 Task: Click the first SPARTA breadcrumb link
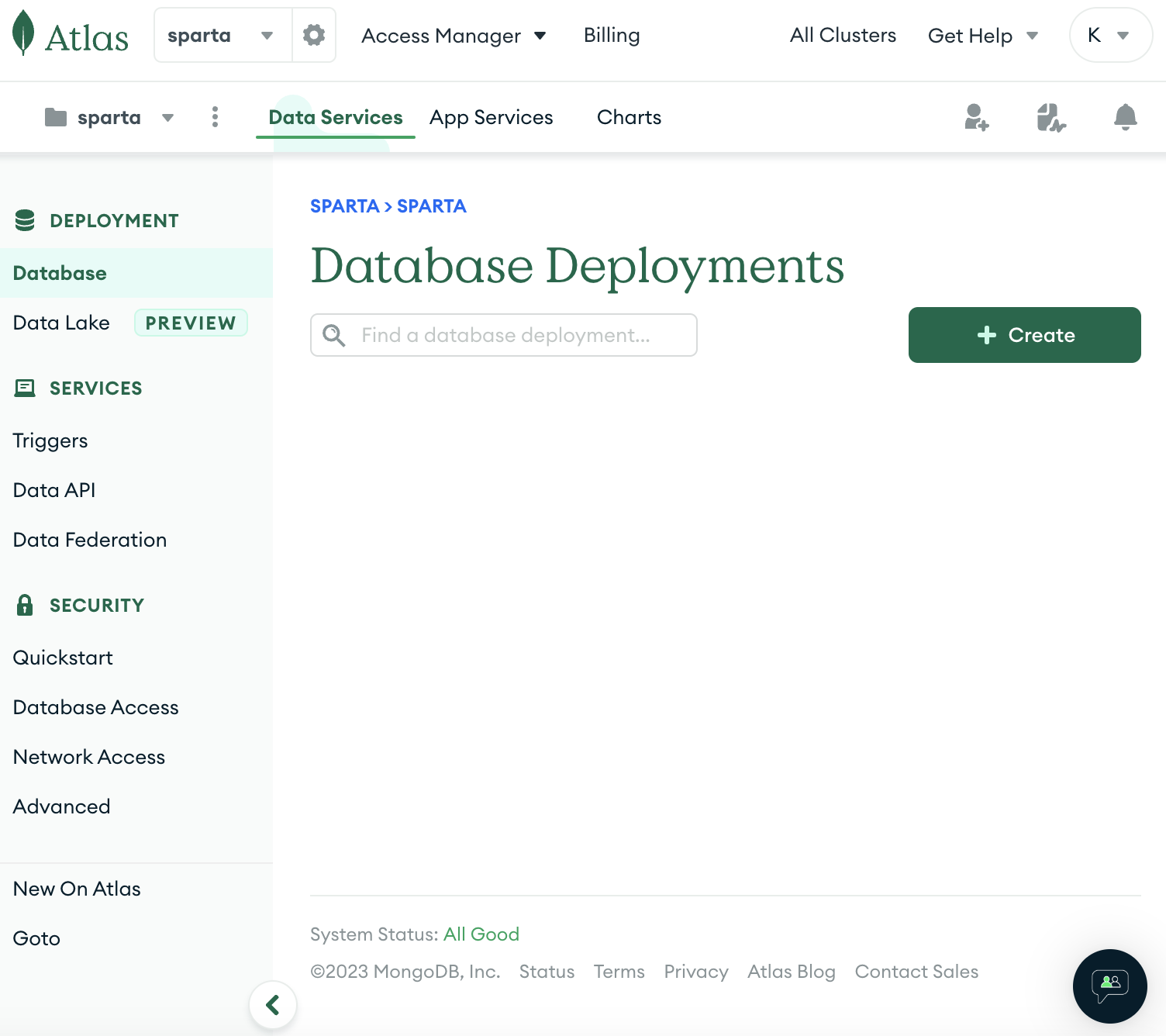click(x=344, y=206)
